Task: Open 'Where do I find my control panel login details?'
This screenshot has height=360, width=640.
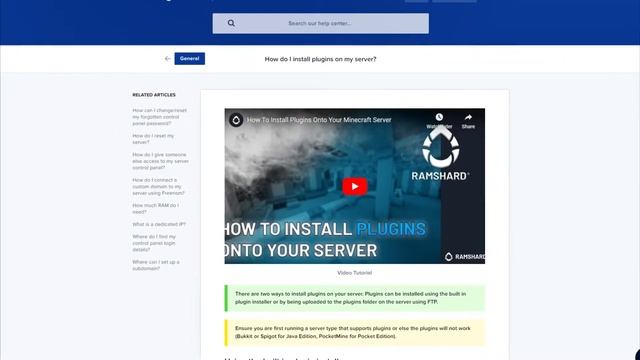Action: coord(154,243)
